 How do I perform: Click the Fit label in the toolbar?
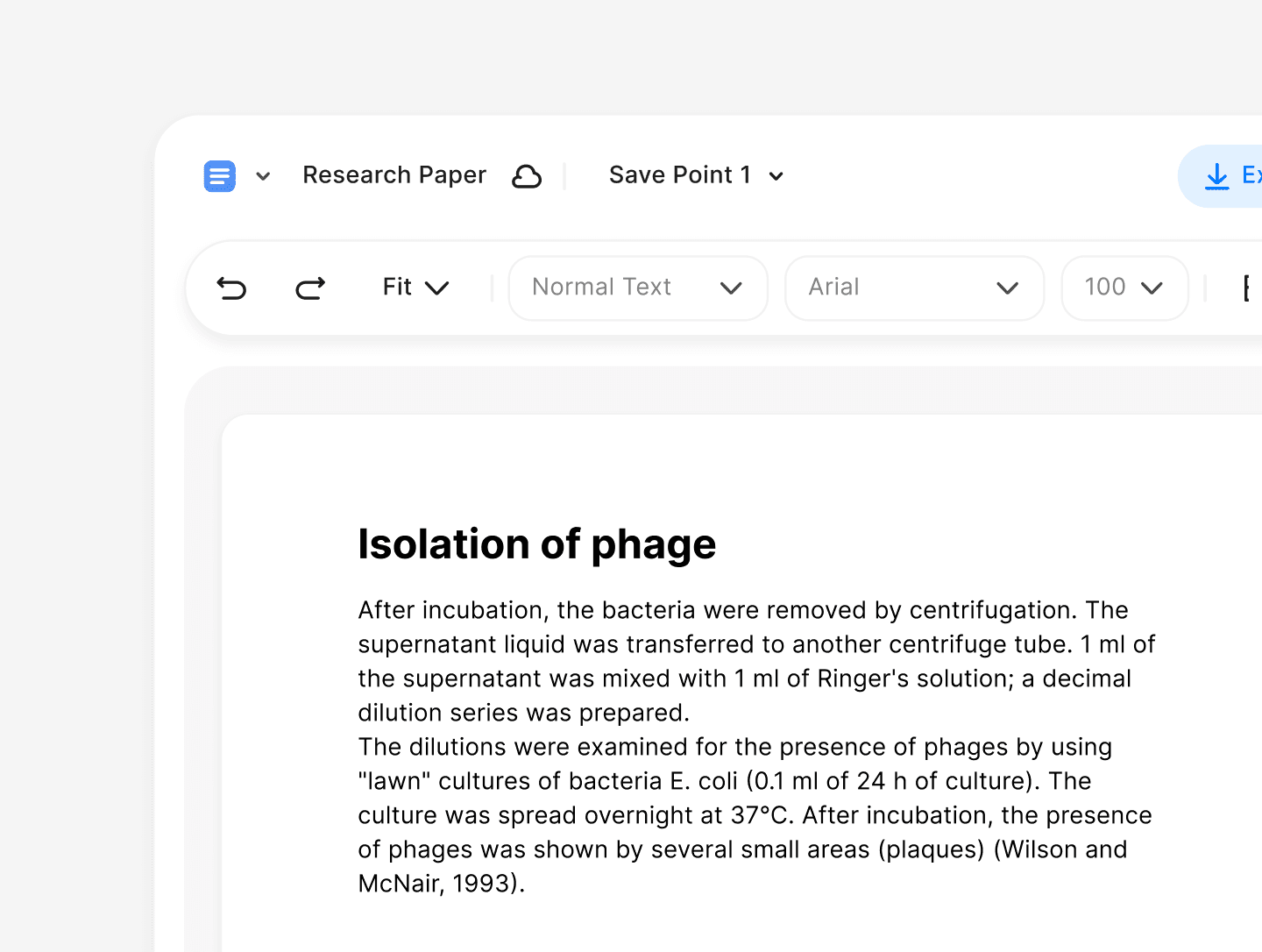click(396, 287)
